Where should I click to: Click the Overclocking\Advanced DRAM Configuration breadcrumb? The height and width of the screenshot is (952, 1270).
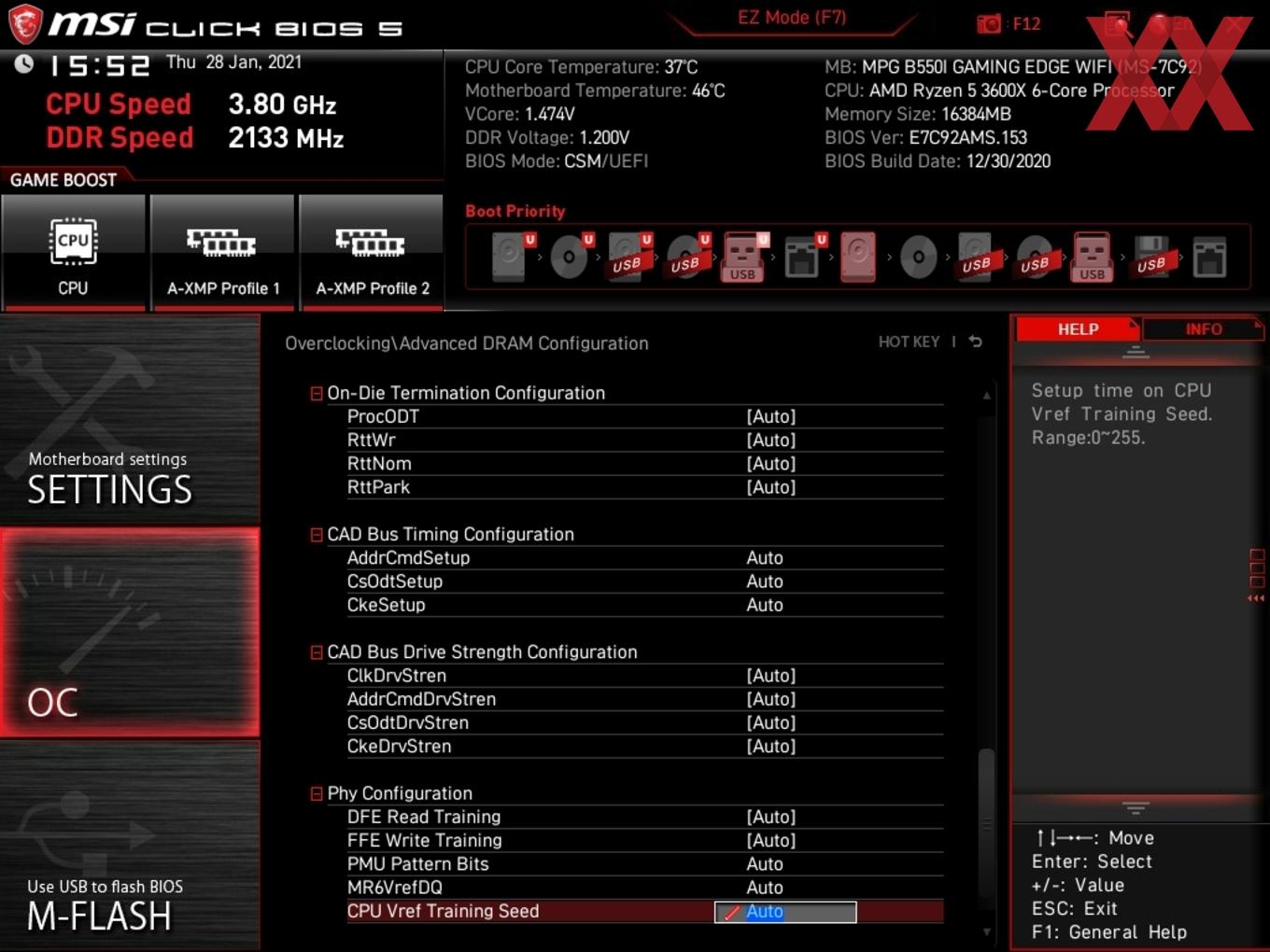tap(467, 343)
